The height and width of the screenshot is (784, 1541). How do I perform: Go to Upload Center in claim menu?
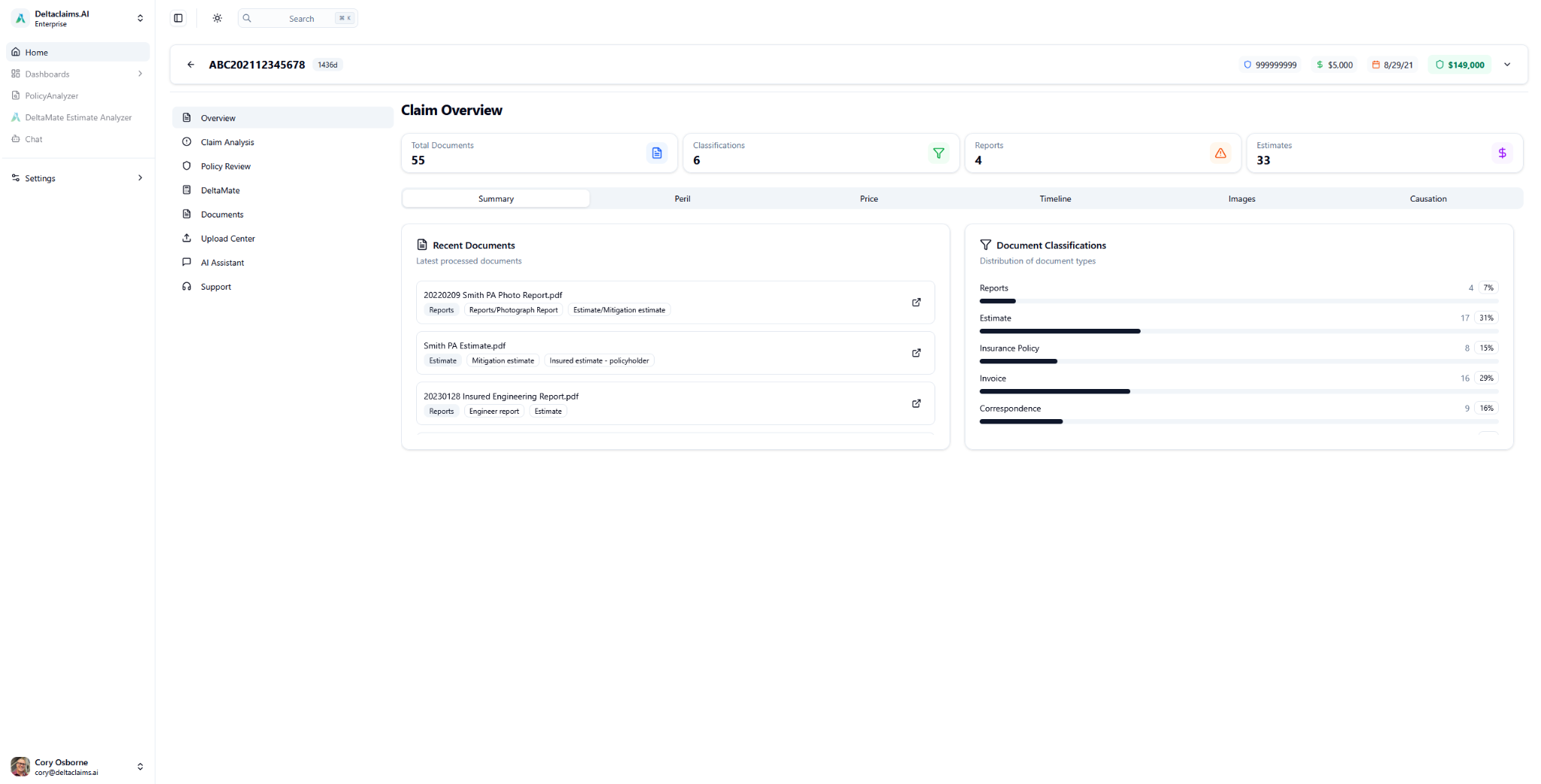point(227,239)
